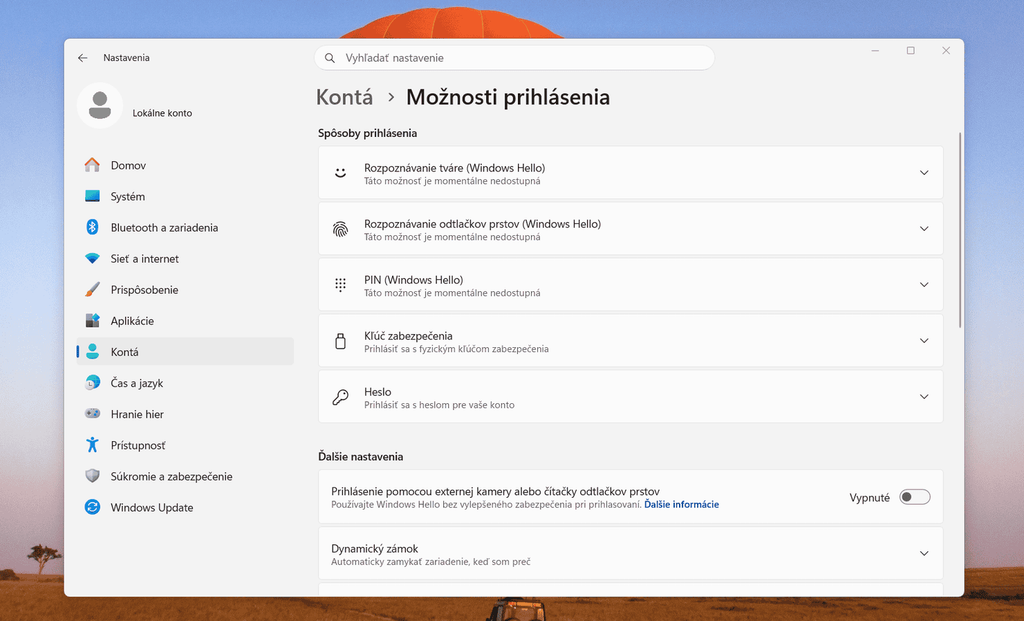
Task: Open Prispôsobenie via the paintbrush icon
Action: coord(92,289)
